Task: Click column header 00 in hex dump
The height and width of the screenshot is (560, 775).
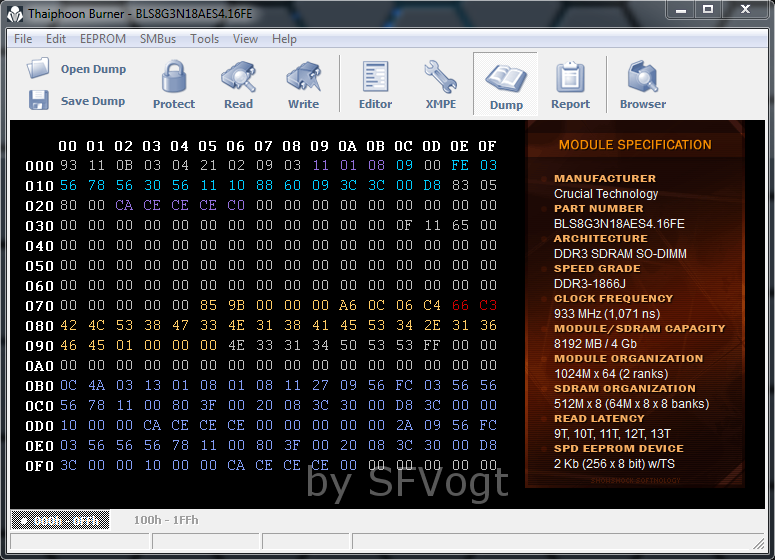Action: tap(68, 146)
